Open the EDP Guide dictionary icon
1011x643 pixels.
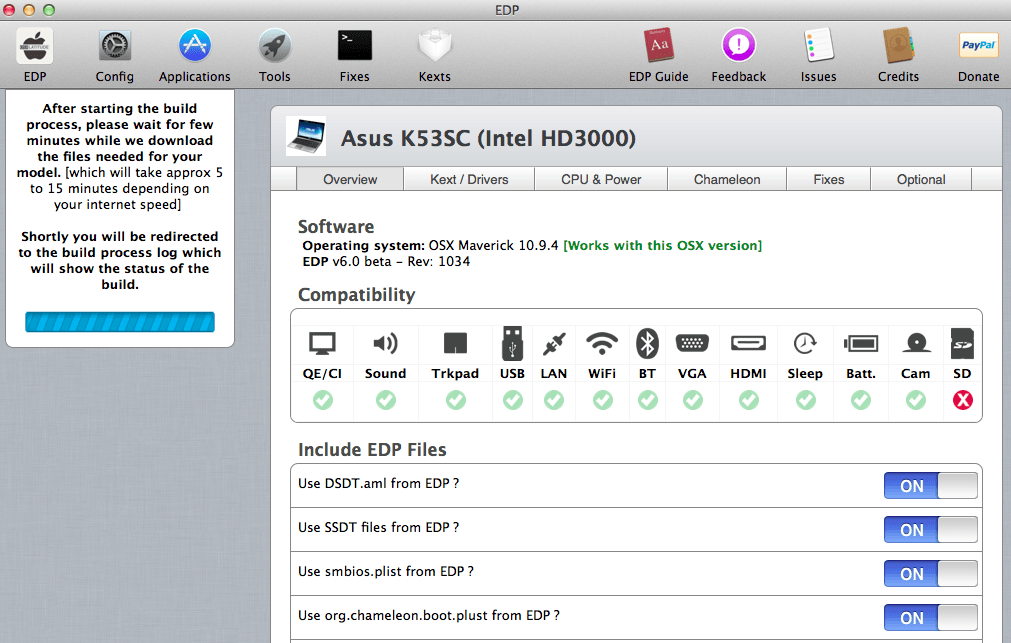tap(658, 46)
